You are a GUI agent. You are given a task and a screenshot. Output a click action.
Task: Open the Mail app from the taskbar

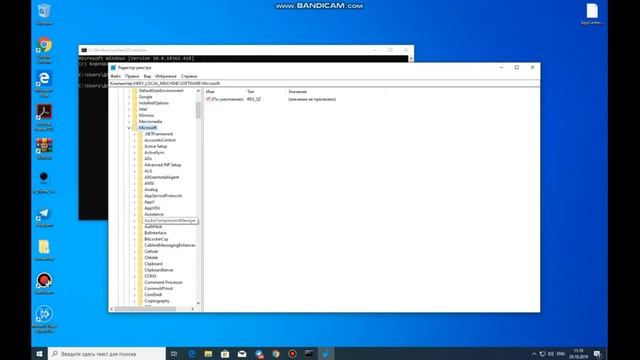[x=242, y=354]
